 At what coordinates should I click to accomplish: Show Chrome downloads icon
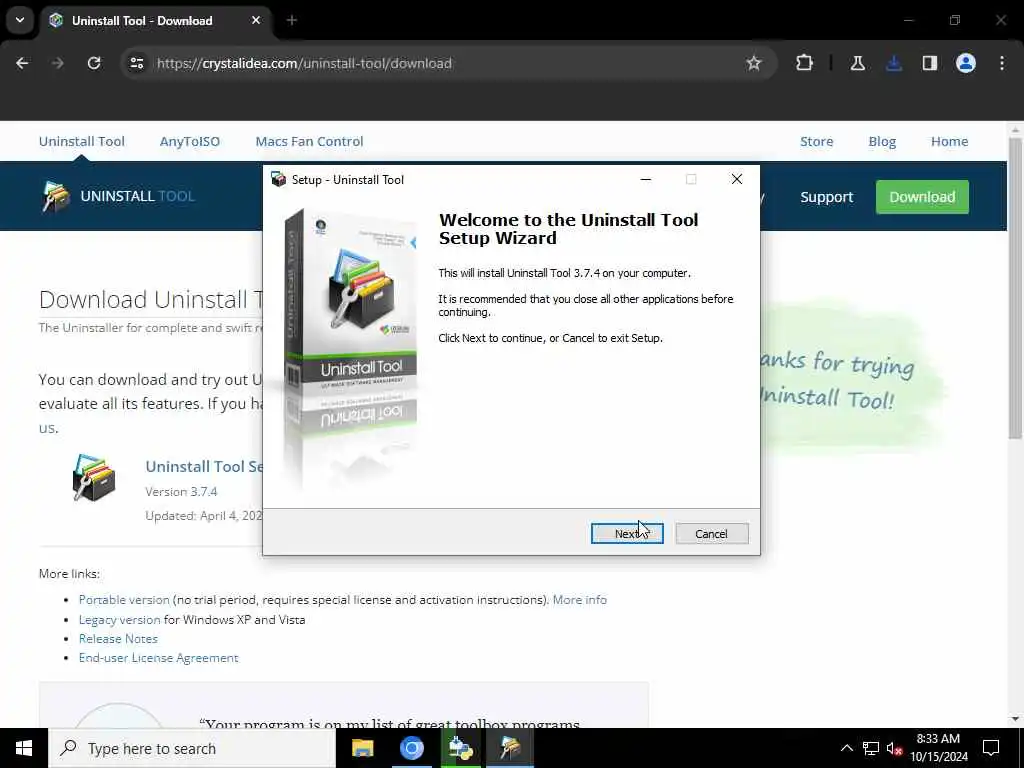pos(894,63)
